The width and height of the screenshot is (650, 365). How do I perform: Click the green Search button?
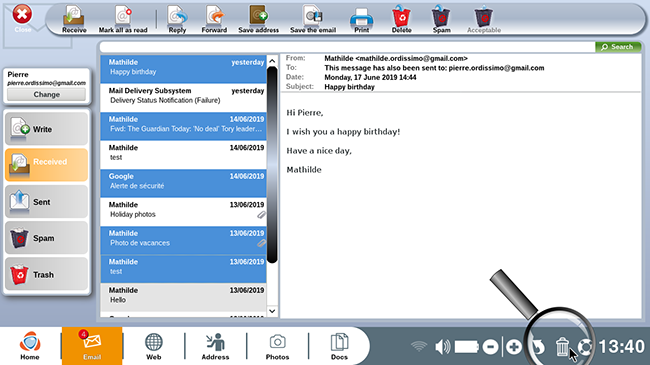pyautogui.click(x=618, y=47)
